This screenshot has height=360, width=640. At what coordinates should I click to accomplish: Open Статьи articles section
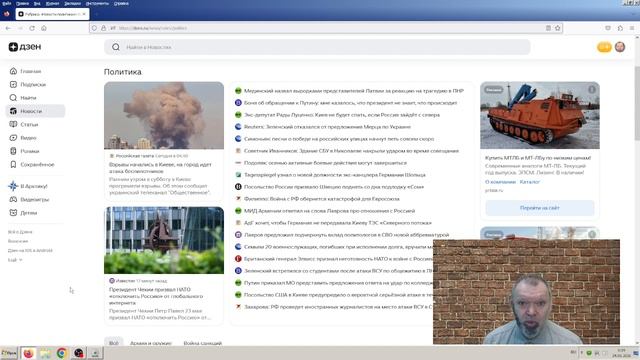tap(24, 124)
